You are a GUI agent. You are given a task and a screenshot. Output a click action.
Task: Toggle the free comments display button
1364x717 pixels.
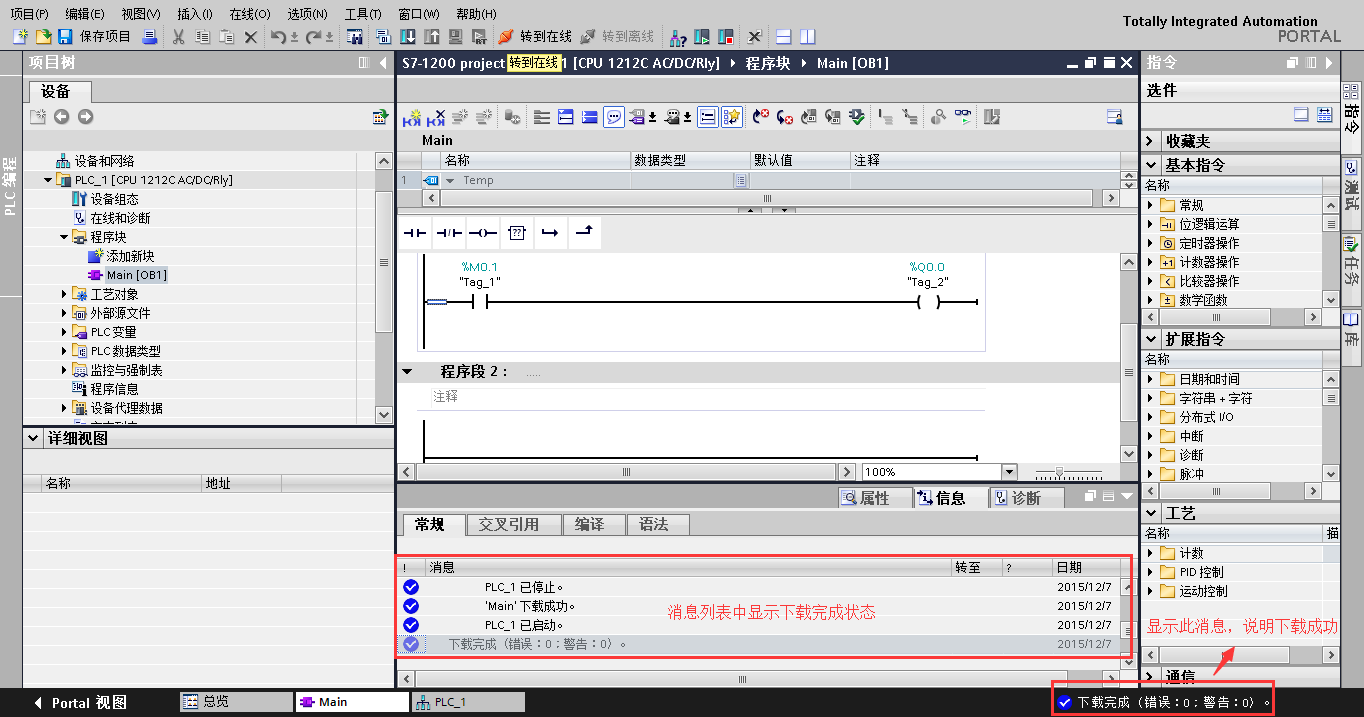pos(615,117)
